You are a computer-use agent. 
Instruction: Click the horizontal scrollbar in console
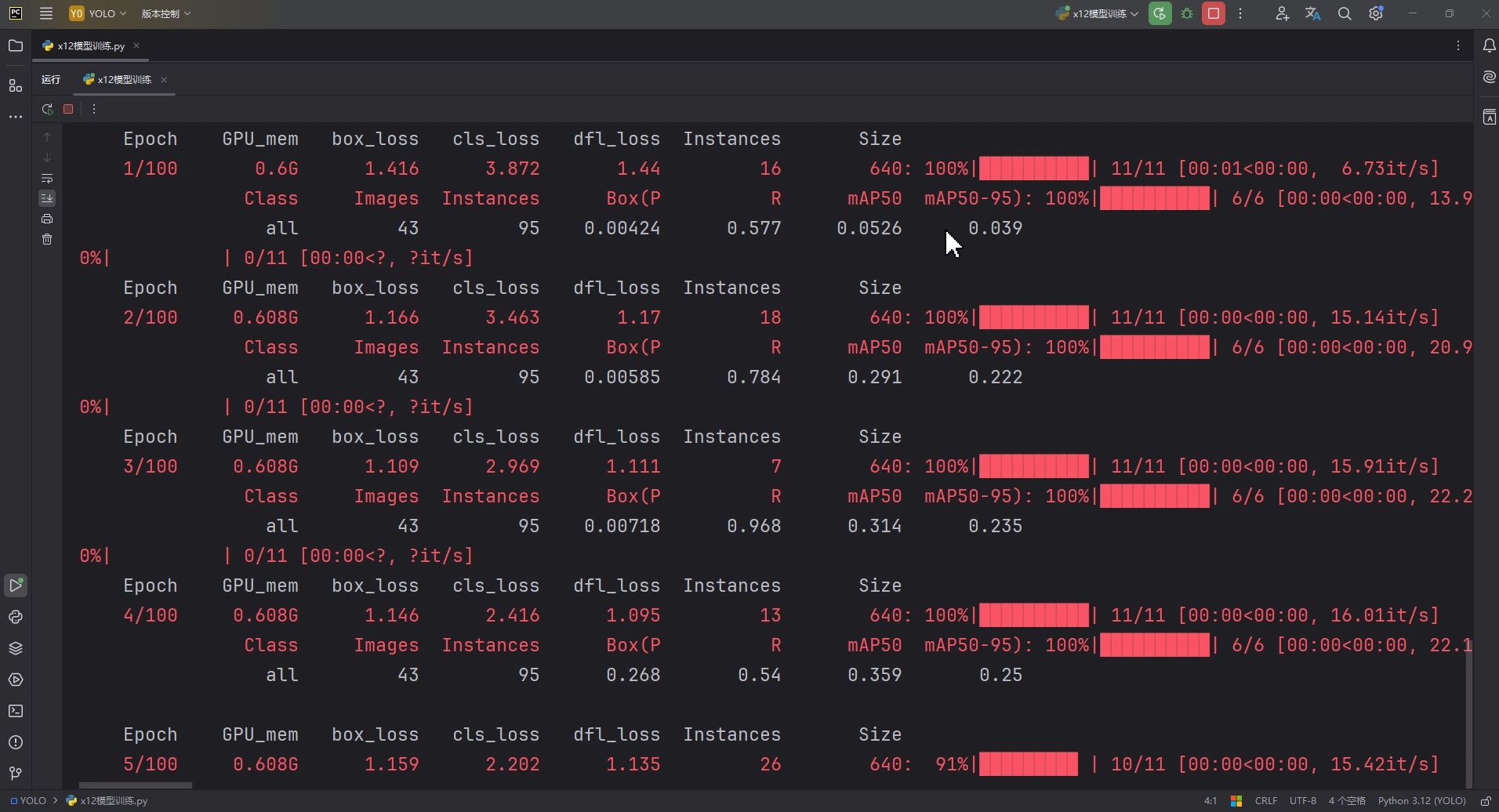pyautogui.click(x=136, y=785)
